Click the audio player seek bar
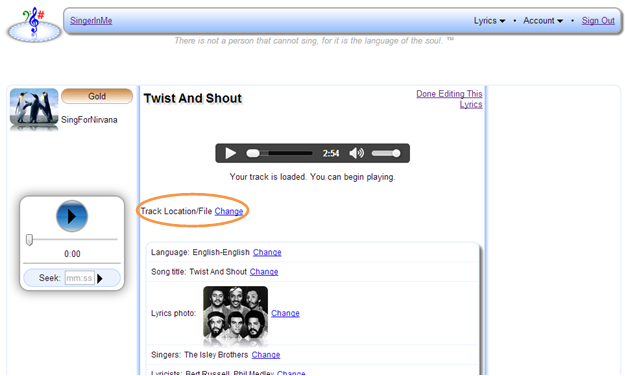625x376 pixels. [x=279, y=153]
